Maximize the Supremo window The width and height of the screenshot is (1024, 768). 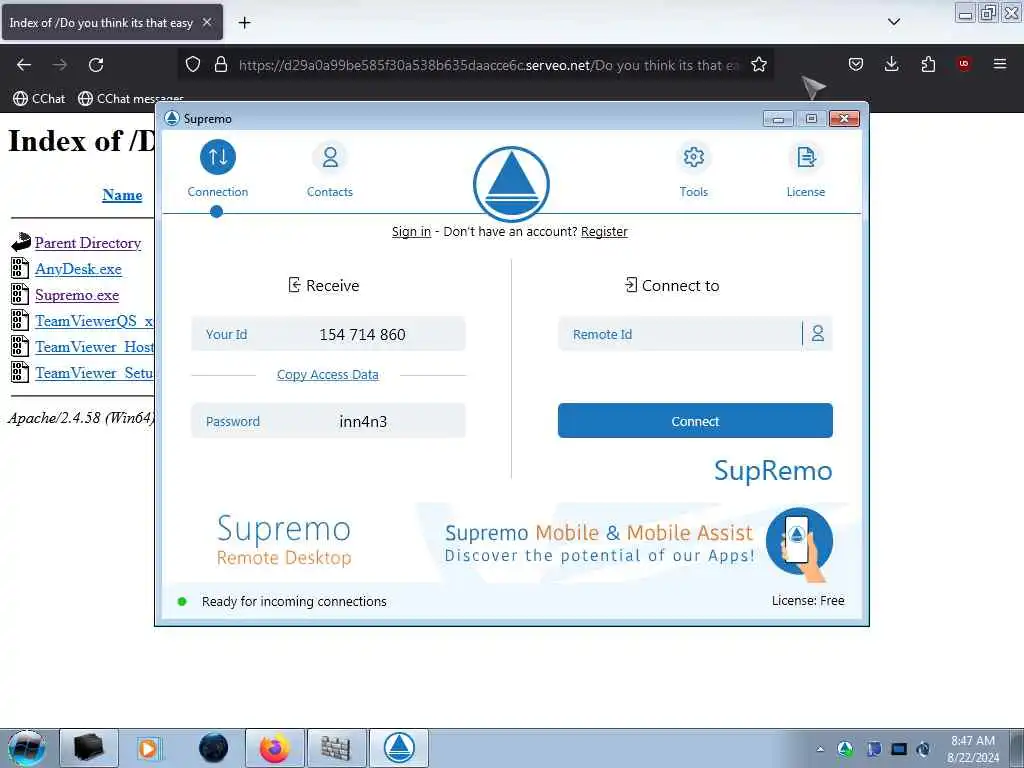(811, 119)
